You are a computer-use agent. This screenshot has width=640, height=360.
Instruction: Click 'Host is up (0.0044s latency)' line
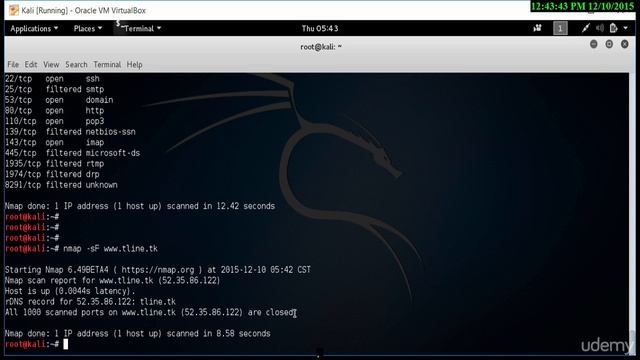[70, 291]
